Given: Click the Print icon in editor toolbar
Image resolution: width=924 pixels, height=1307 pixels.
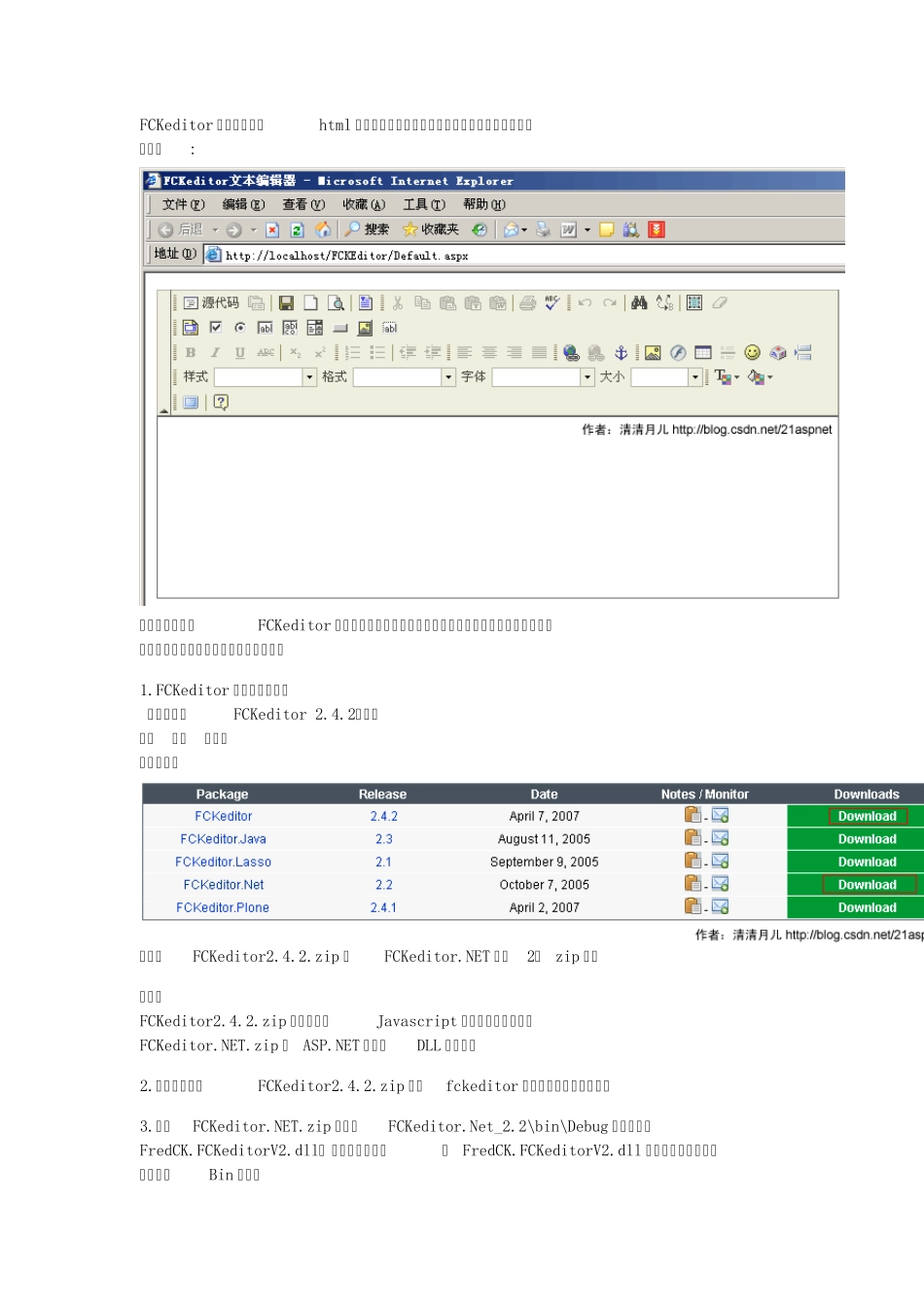Looking at the screenshot, I should click(x=527, y=303).
